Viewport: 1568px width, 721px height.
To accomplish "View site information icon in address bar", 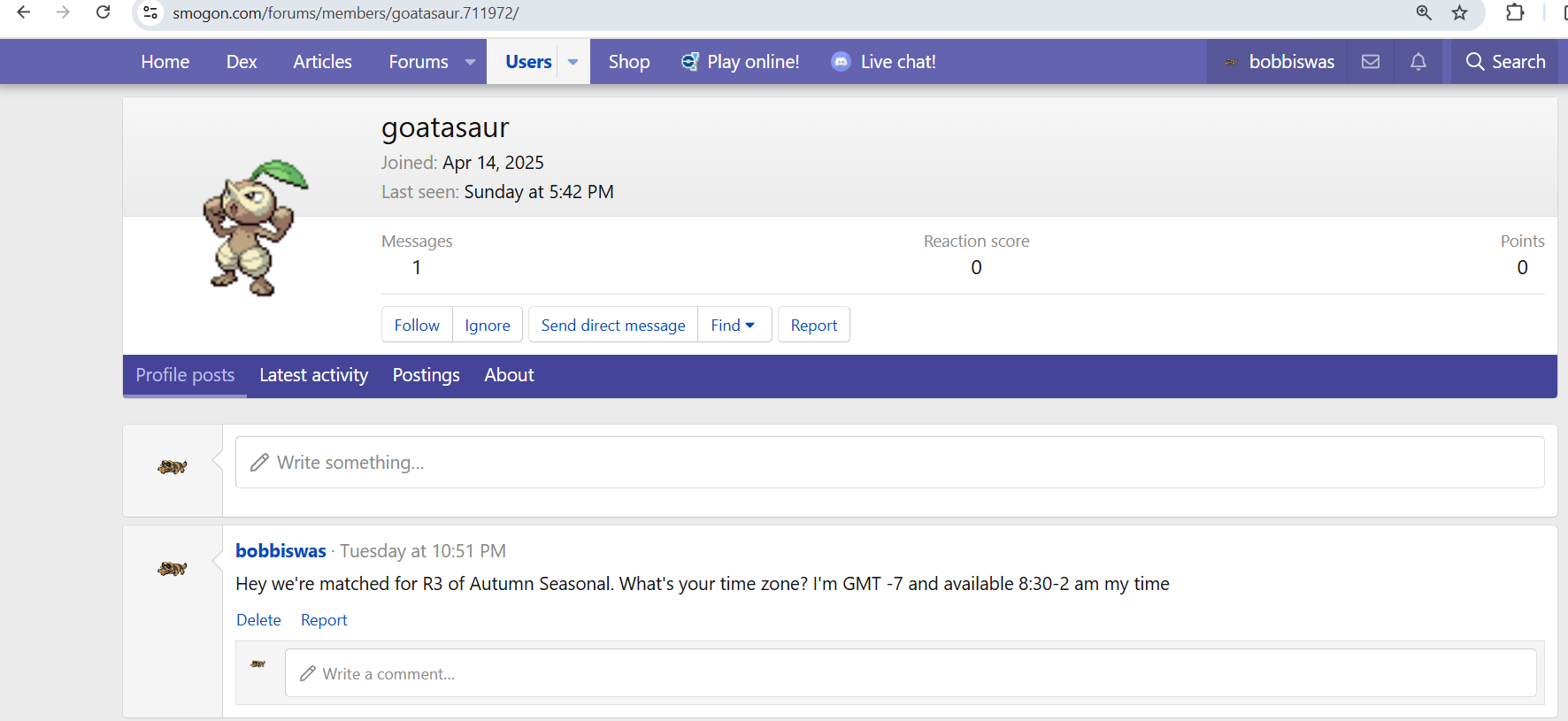I will pos(150,12).
